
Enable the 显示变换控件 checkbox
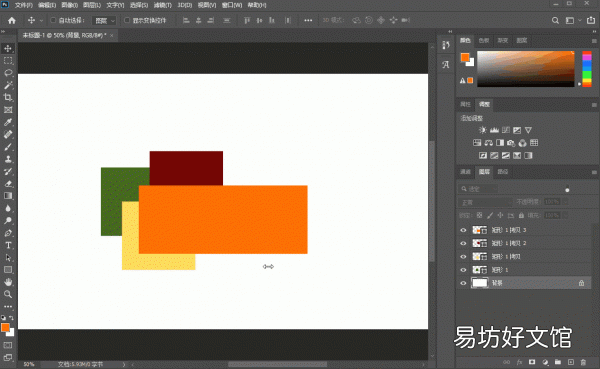[x=127, y=20]
